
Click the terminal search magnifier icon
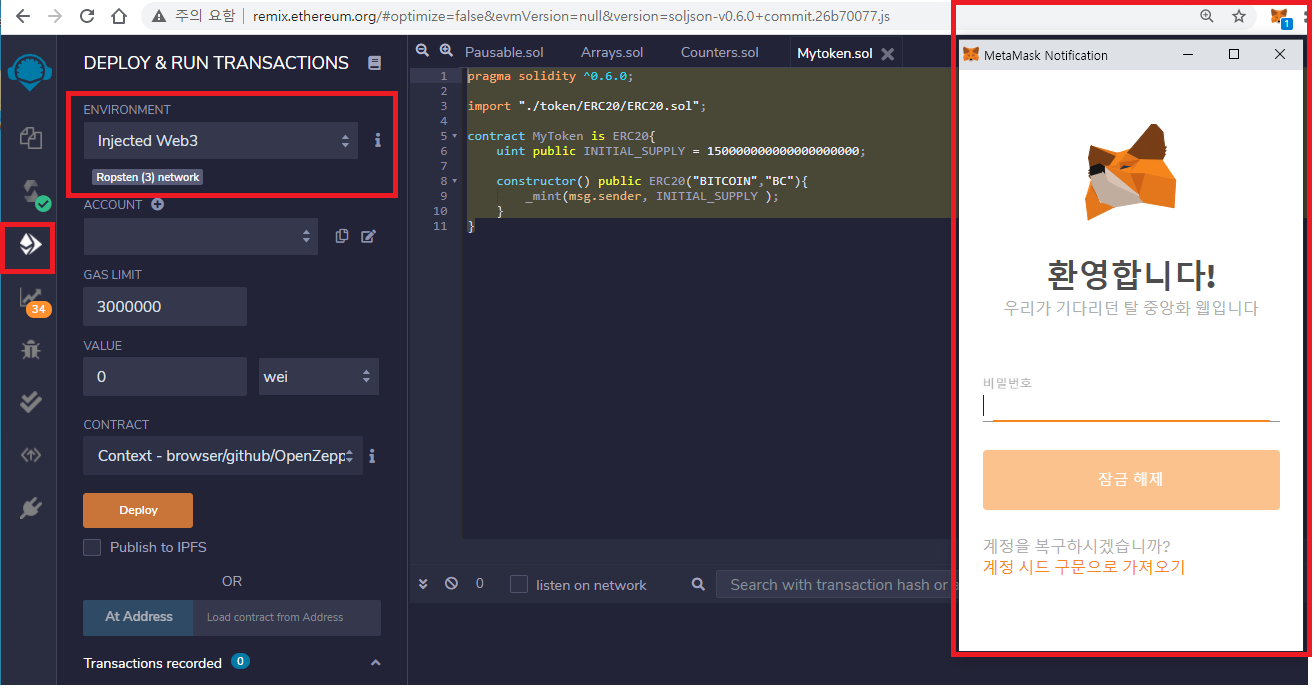click(x=699, y=584)
